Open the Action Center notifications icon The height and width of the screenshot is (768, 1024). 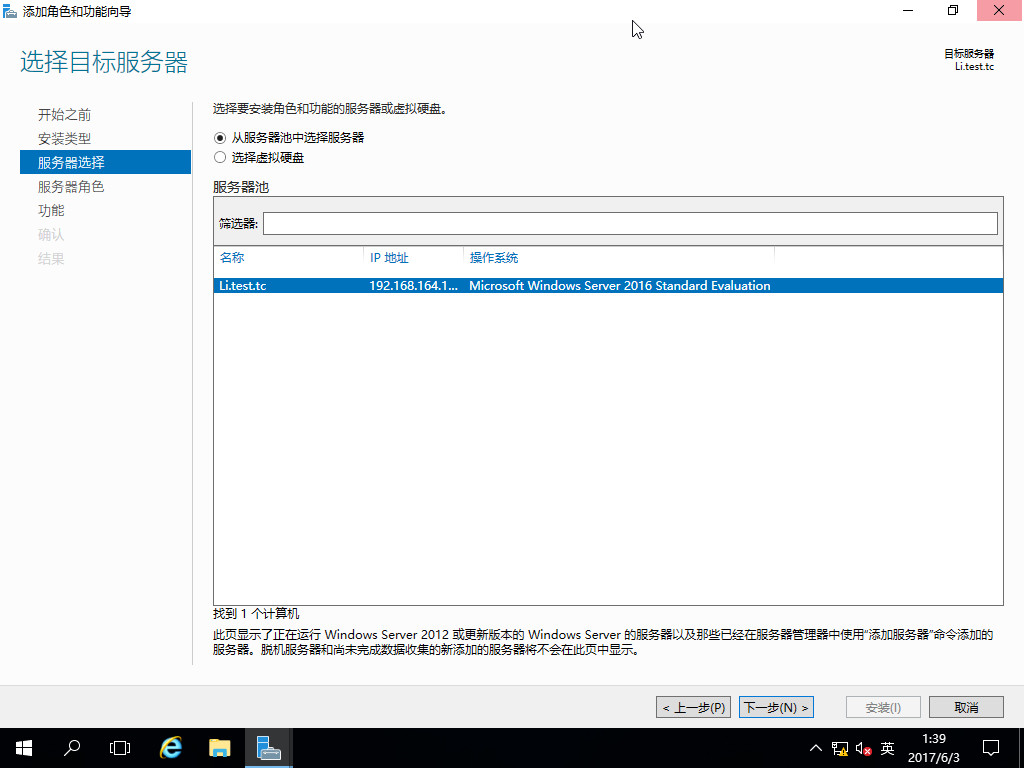point(991,748)
